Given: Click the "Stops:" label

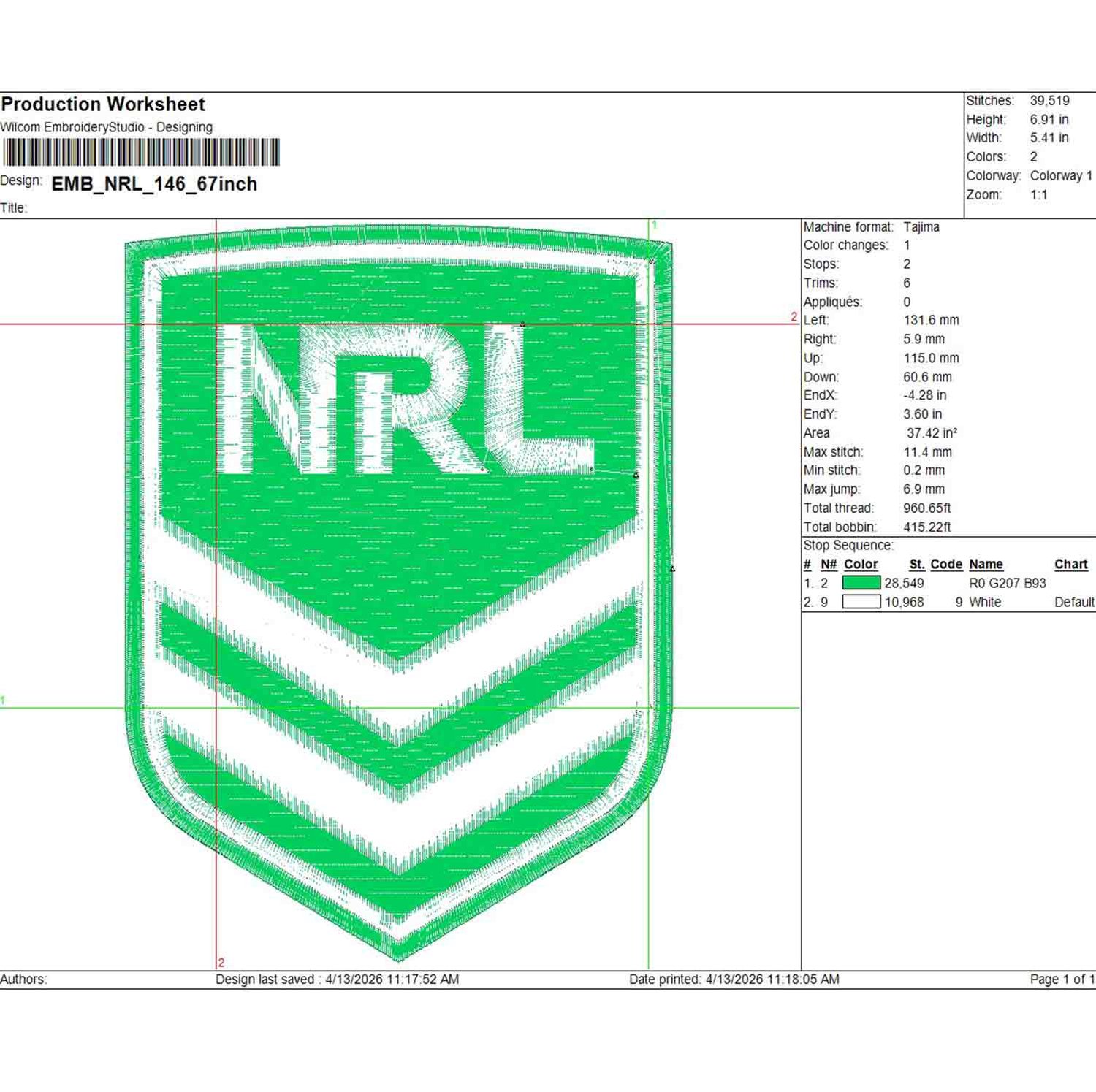Looking at the screenshot, I should pyautogui.click(x=821, y=264).
